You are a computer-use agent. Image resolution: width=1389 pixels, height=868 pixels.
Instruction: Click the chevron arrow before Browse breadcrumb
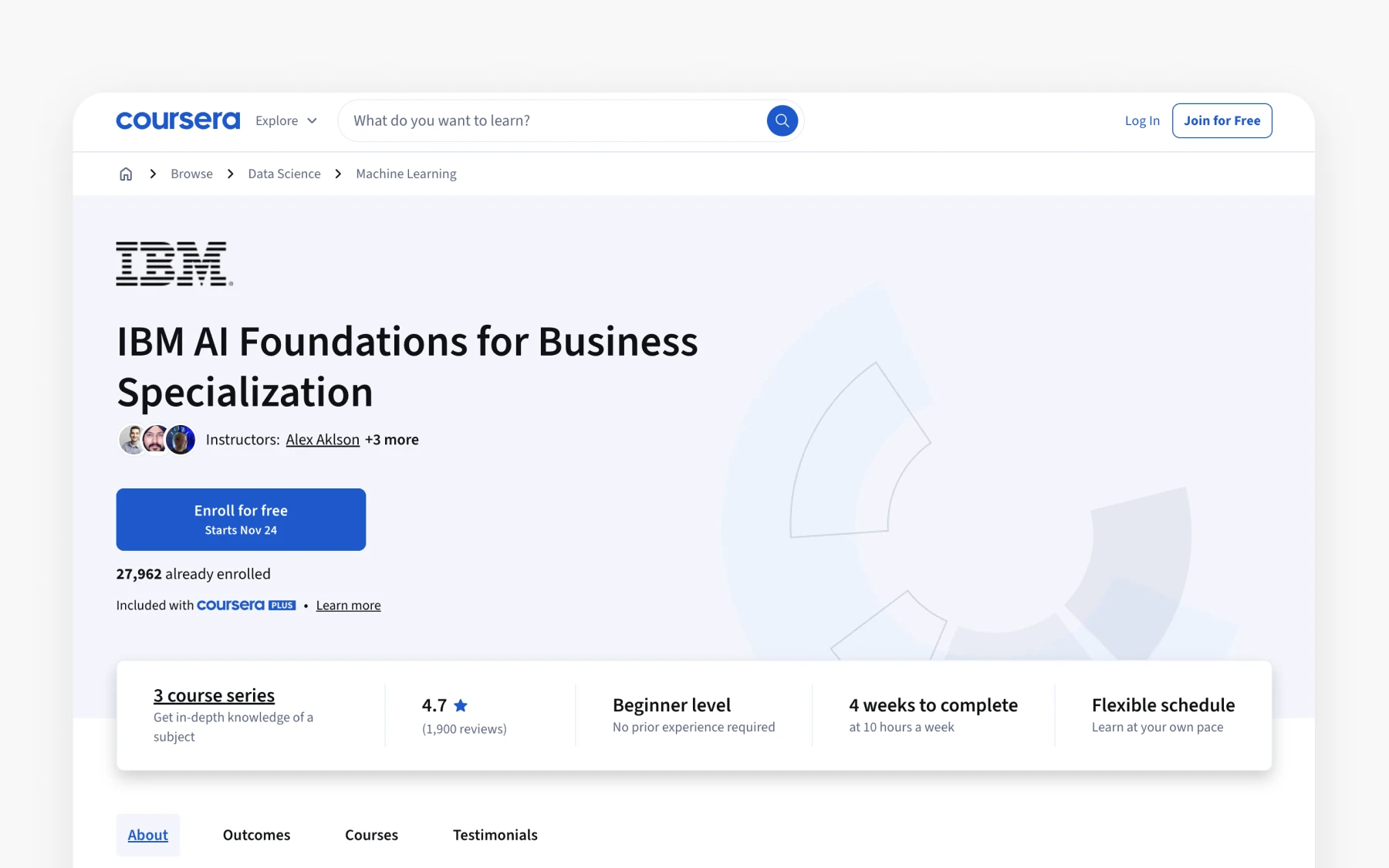153,174
